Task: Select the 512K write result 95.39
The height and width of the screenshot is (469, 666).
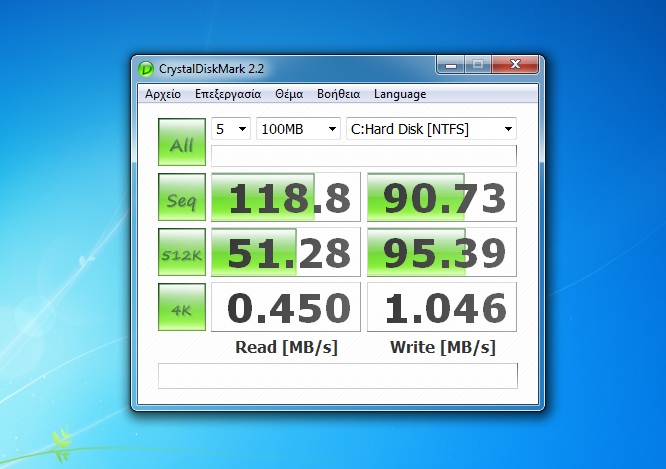Action: click(x=442, y=252)
